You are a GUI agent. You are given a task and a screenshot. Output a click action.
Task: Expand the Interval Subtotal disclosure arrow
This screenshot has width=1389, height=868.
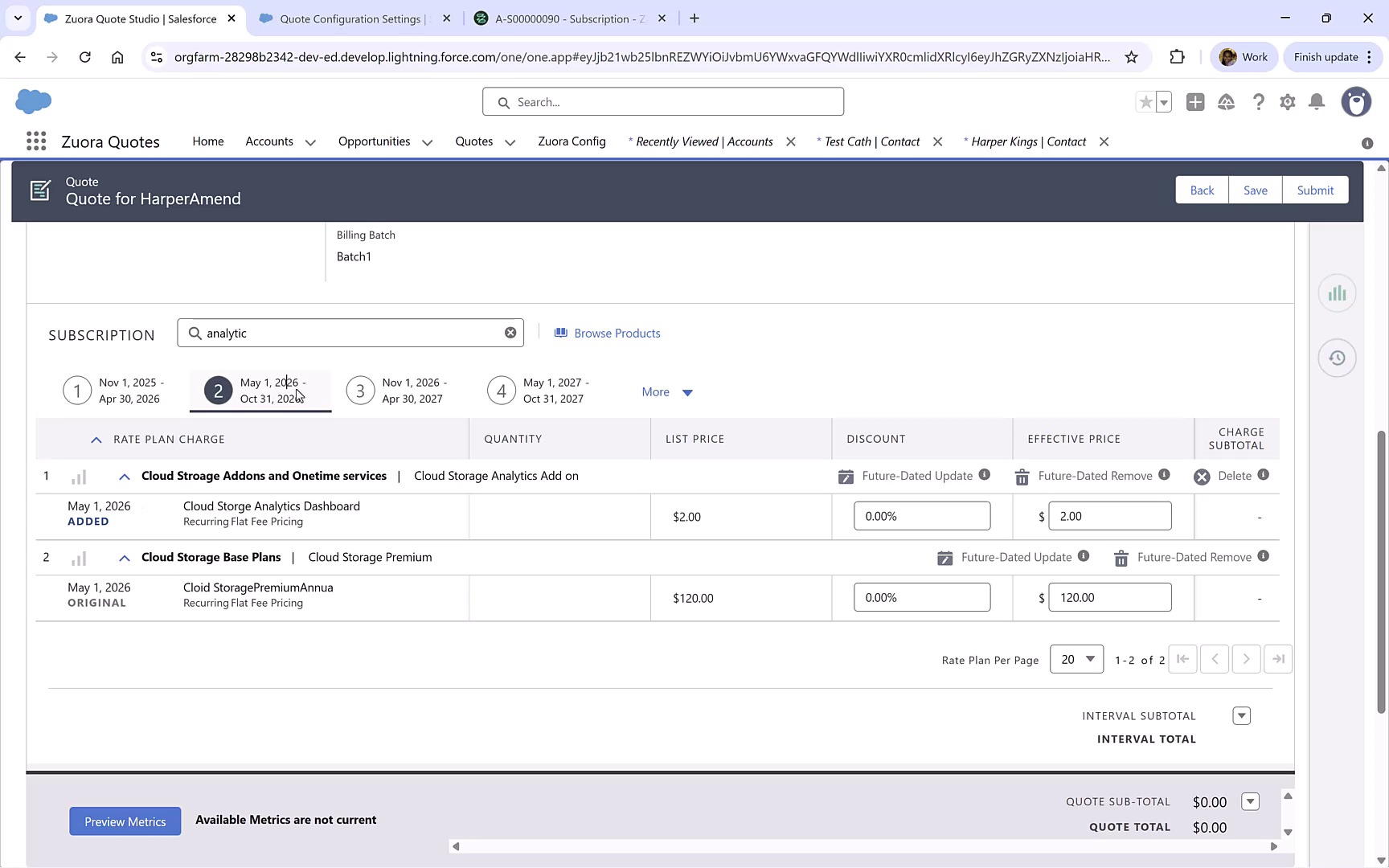pyautogui.click(x=1241, y=715)
